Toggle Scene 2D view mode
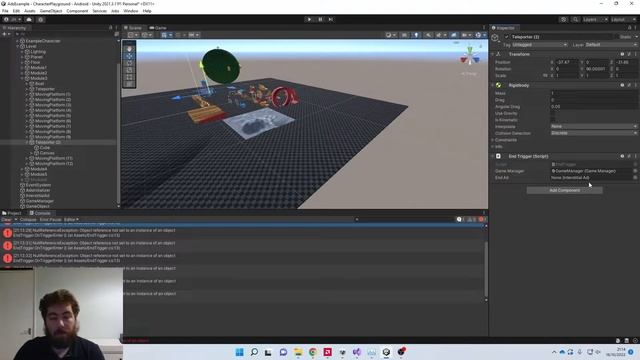The height and width of the screenshot is (360, 640). pos(404,35)
